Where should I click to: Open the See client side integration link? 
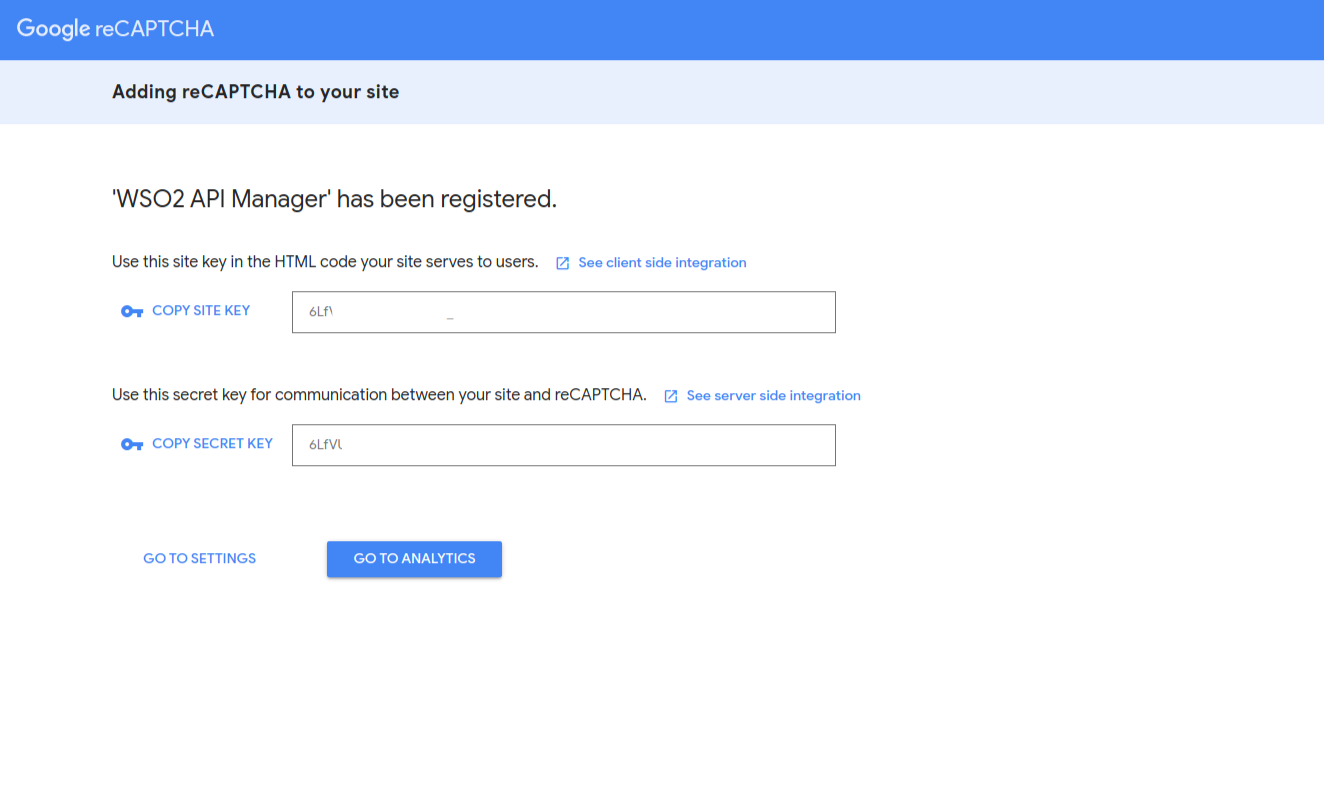[x=662, y=263]
